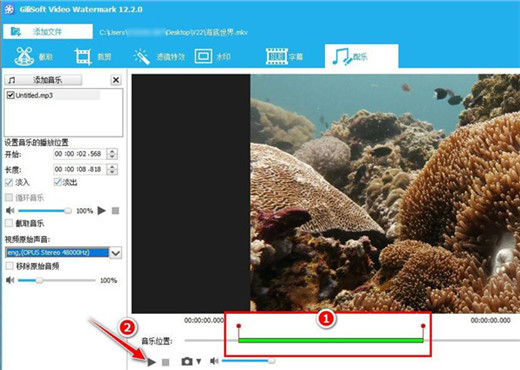Adjust the music volume slider
This screenshot has height=370, width=520.
click(x=45, y=211)
